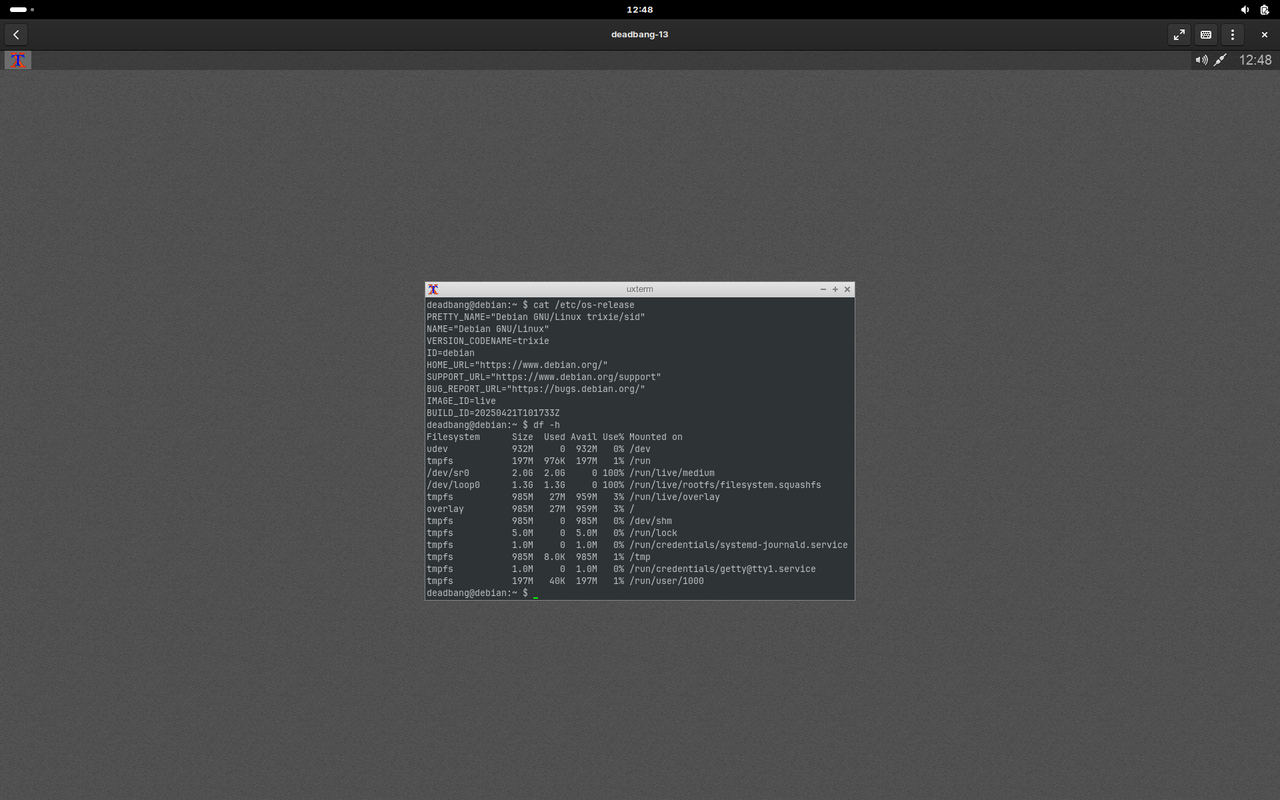Open the guest panel volume icon

tap(1201, 60)
